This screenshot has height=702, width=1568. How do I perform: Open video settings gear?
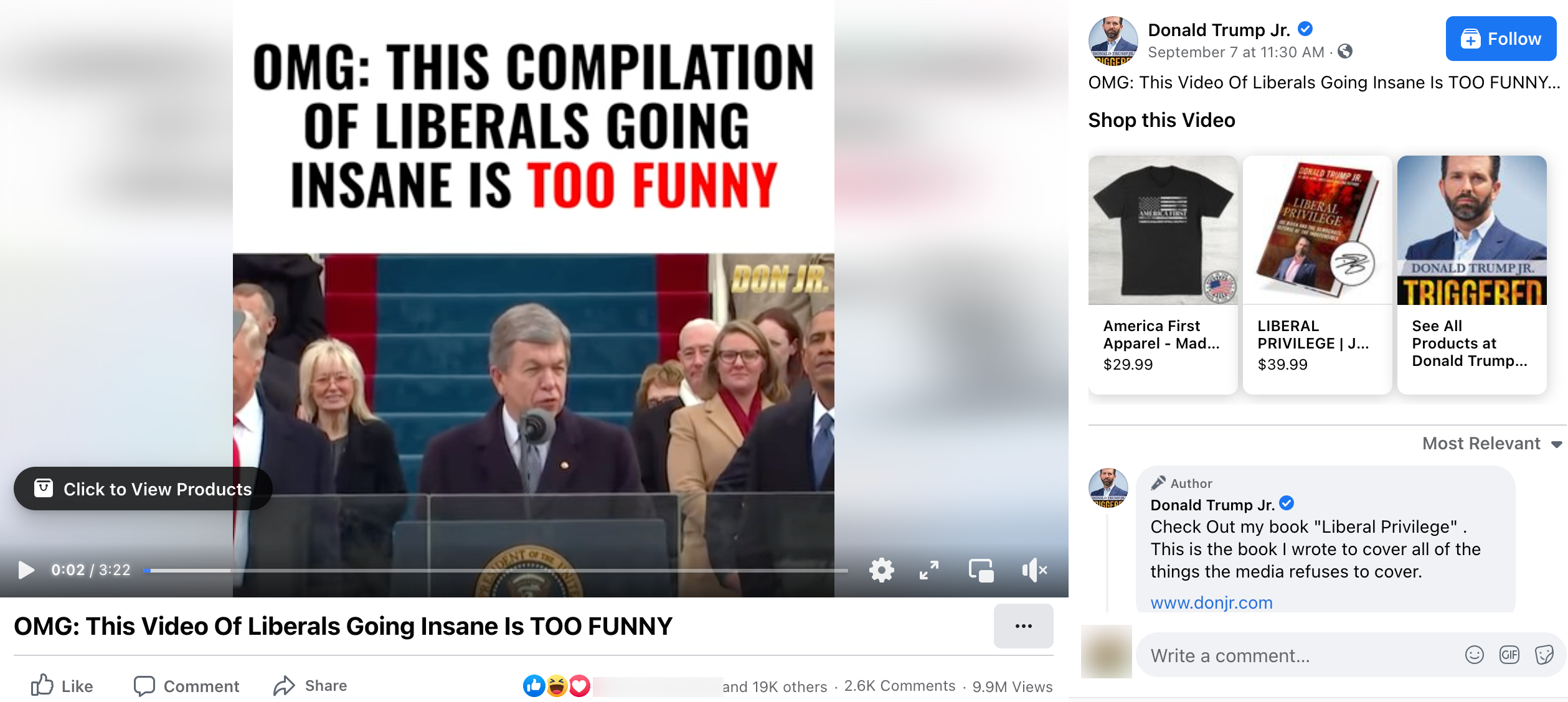881,569
